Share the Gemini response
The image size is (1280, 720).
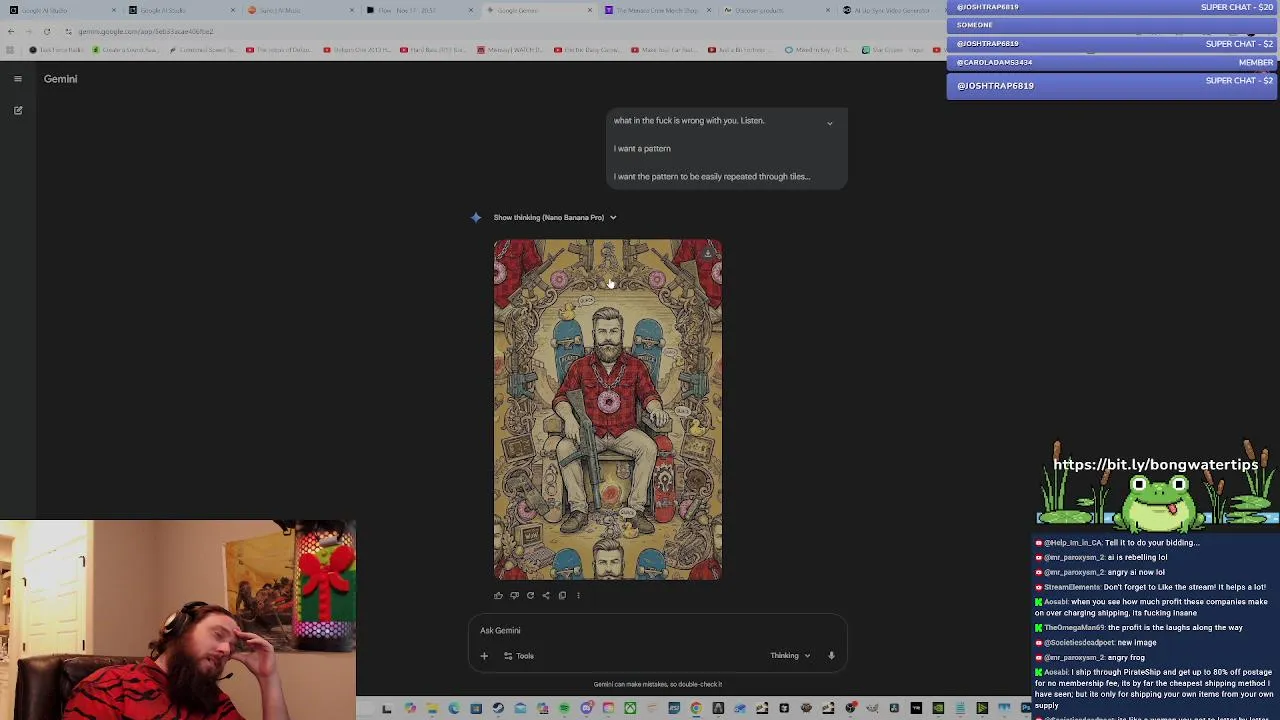point(546,595)
